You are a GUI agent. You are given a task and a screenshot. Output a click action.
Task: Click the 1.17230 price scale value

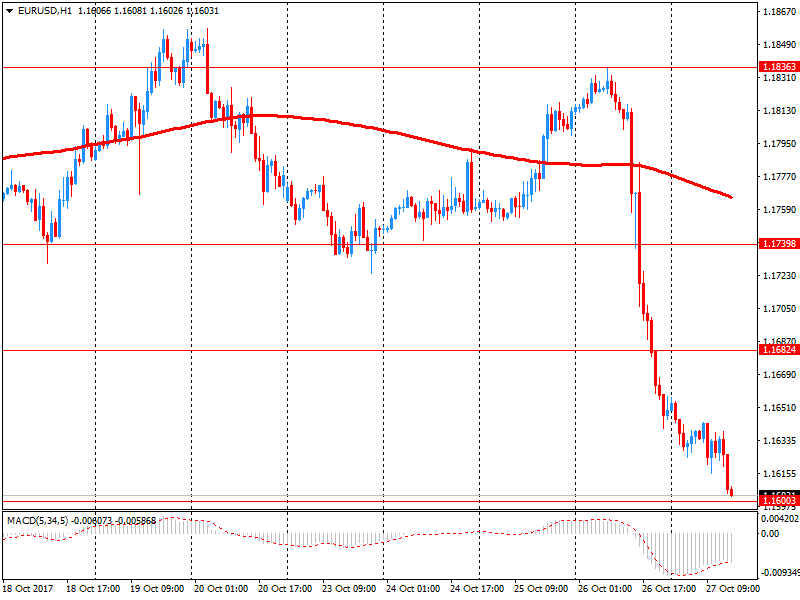[x=779, y=276]
